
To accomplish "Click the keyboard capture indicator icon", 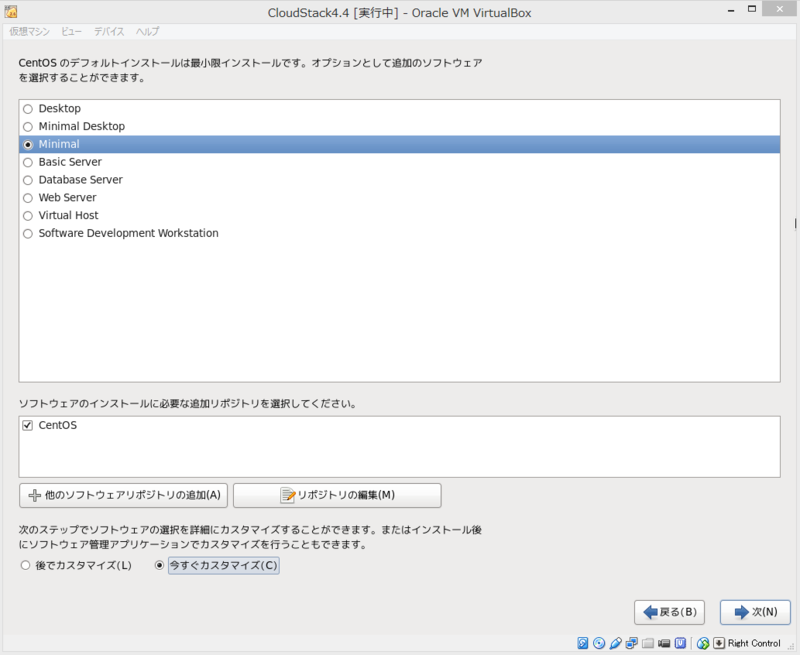I will coord(718,643).
